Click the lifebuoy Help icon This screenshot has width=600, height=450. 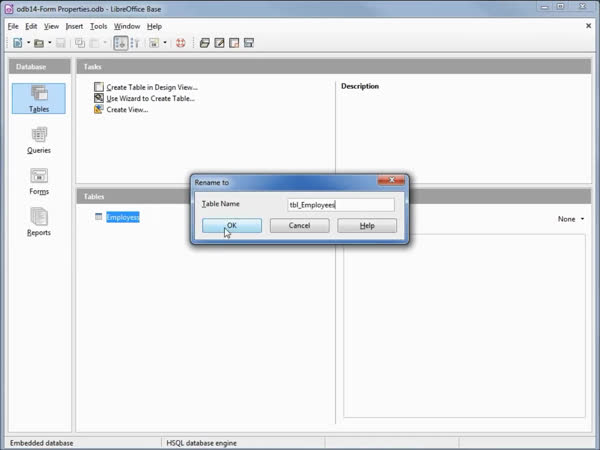click(x=181, y=43)
